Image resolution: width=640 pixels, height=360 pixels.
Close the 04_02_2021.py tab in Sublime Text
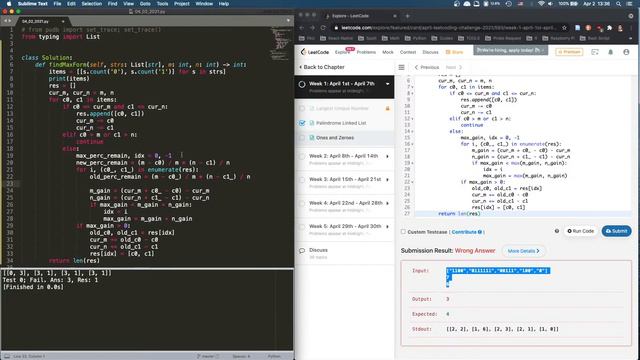pos(63,21)
